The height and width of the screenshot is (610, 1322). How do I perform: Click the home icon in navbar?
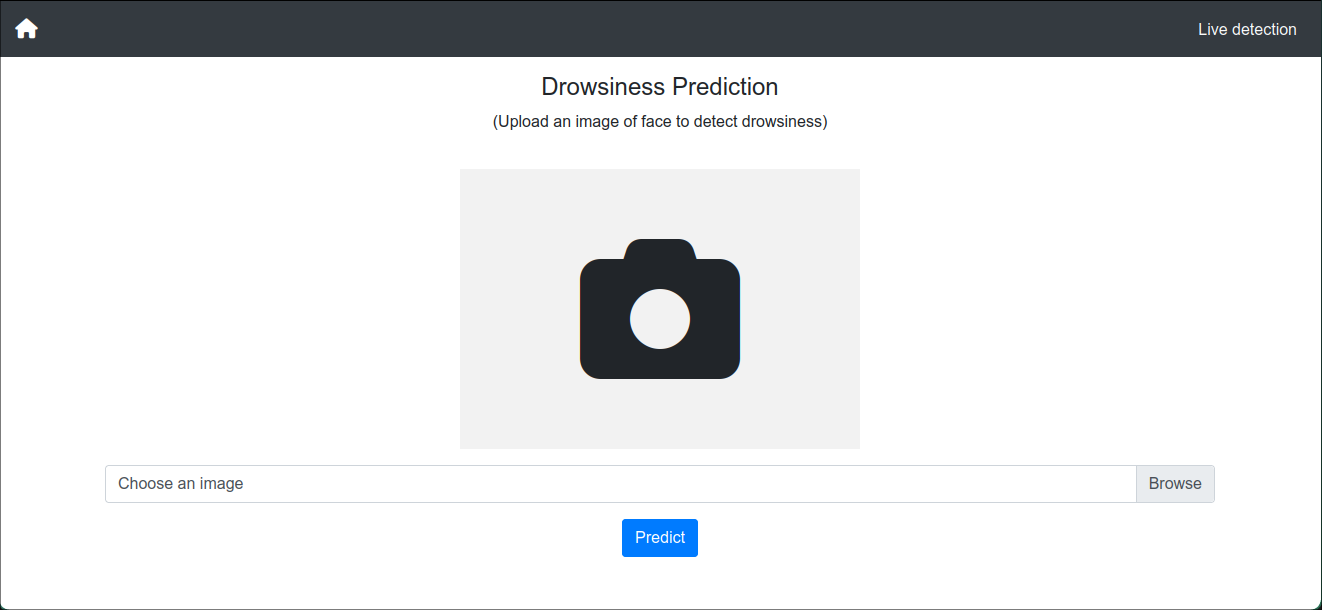click(26, 29)
